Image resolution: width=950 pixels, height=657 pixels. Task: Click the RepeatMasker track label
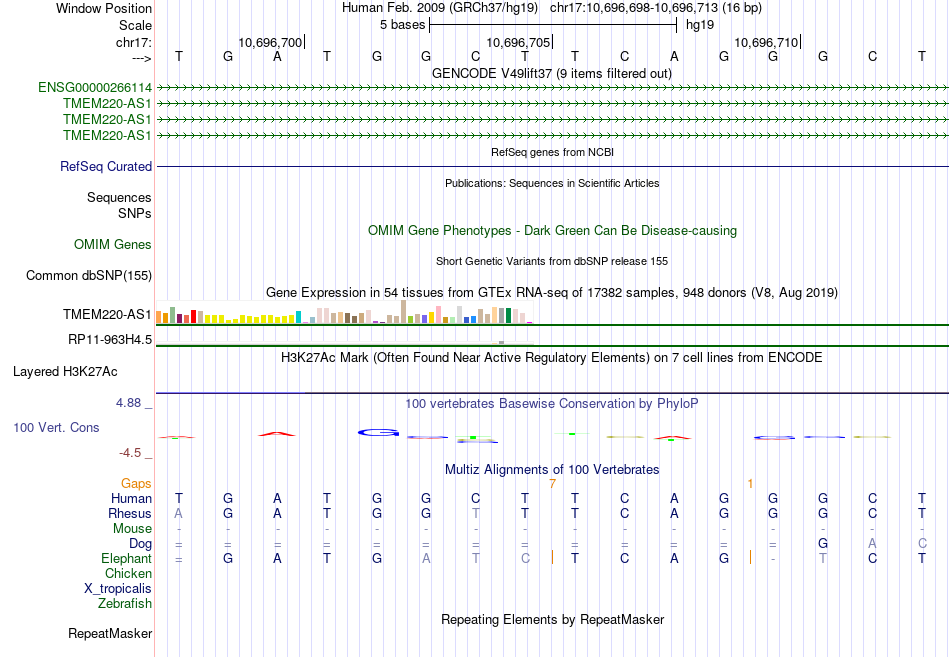[x=110, y=634]
